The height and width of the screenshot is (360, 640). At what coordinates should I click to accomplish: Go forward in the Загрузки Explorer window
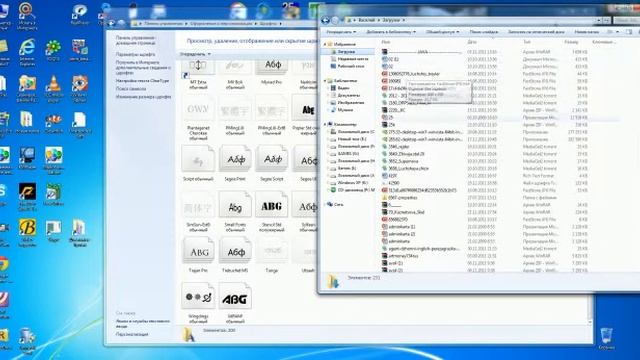tap(335, 20)
